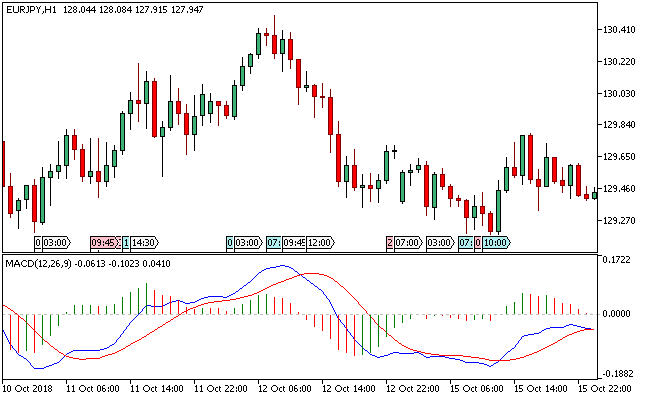This screenshot has width=650, height=400.
Task: Click the 0.0000 MACD zero level
Action: click(619, 314)
